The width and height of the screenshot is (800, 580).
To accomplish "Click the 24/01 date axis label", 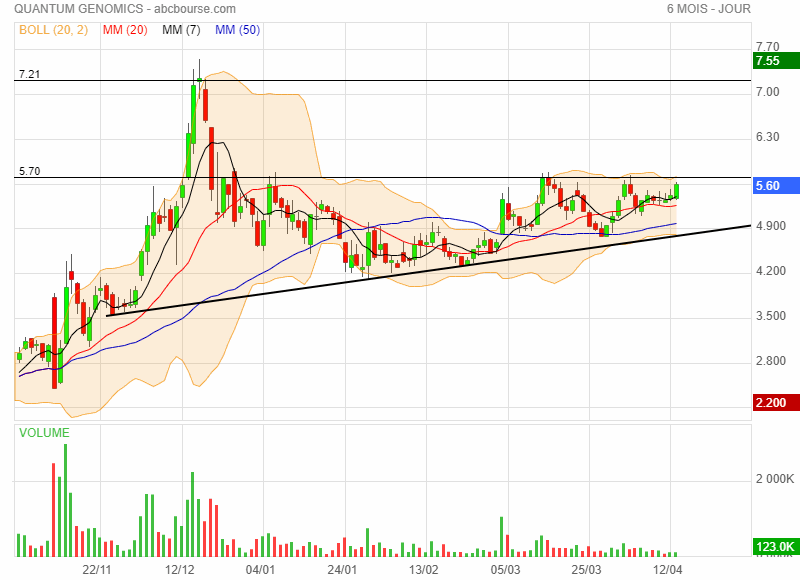I will (x=342, y=569).
